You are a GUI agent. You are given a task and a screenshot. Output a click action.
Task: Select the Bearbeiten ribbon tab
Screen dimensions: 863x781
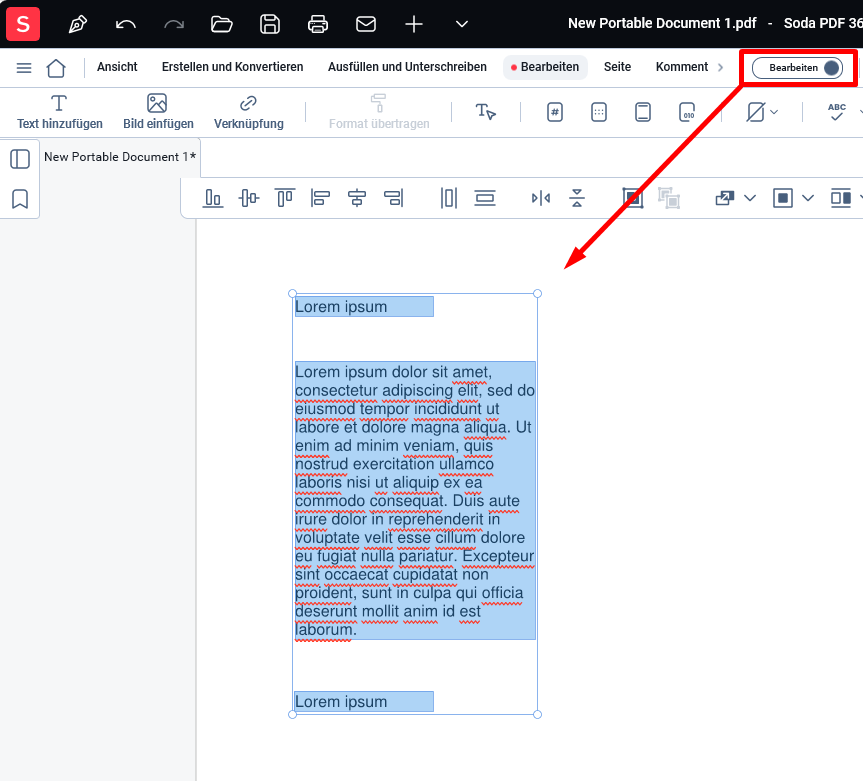pyautogui.click(x=545, y=67)
